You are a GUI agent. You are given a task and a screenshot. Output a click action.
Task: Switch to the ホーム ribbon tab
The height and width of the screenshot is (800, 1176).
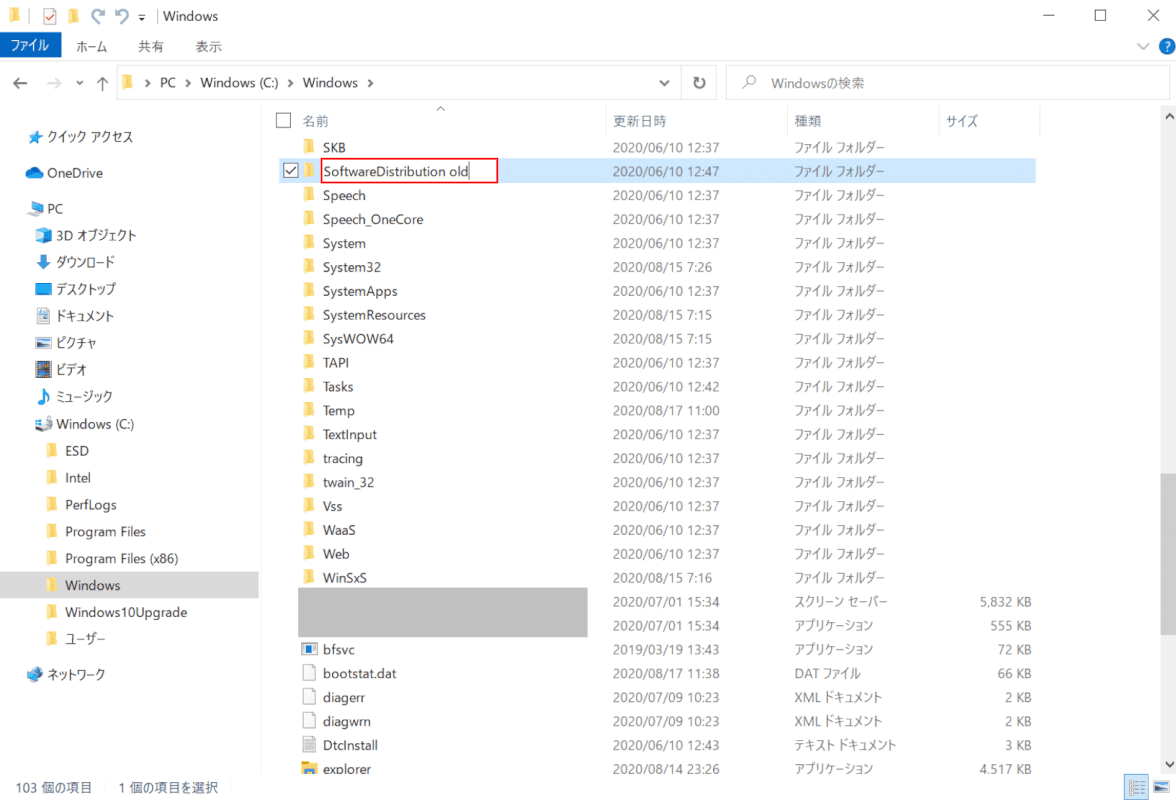92,46
